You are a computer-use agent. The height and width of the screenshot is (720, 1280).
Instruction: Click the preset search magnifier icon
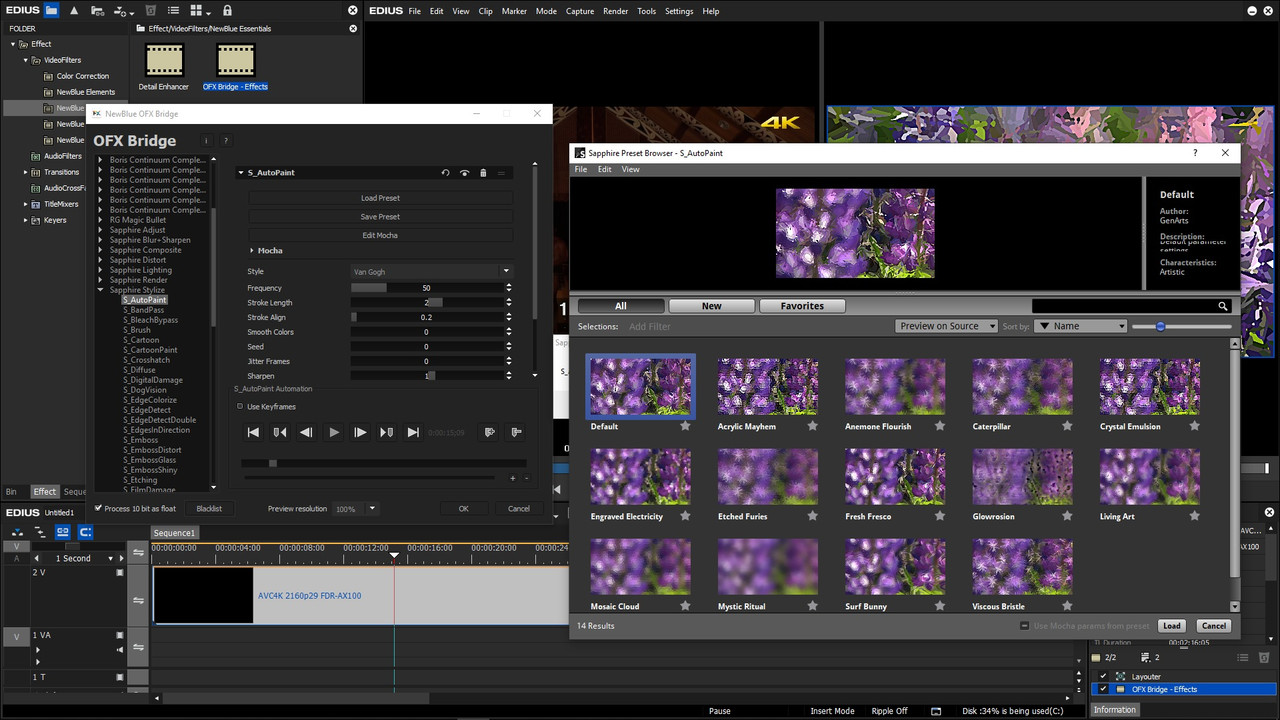1222,306
